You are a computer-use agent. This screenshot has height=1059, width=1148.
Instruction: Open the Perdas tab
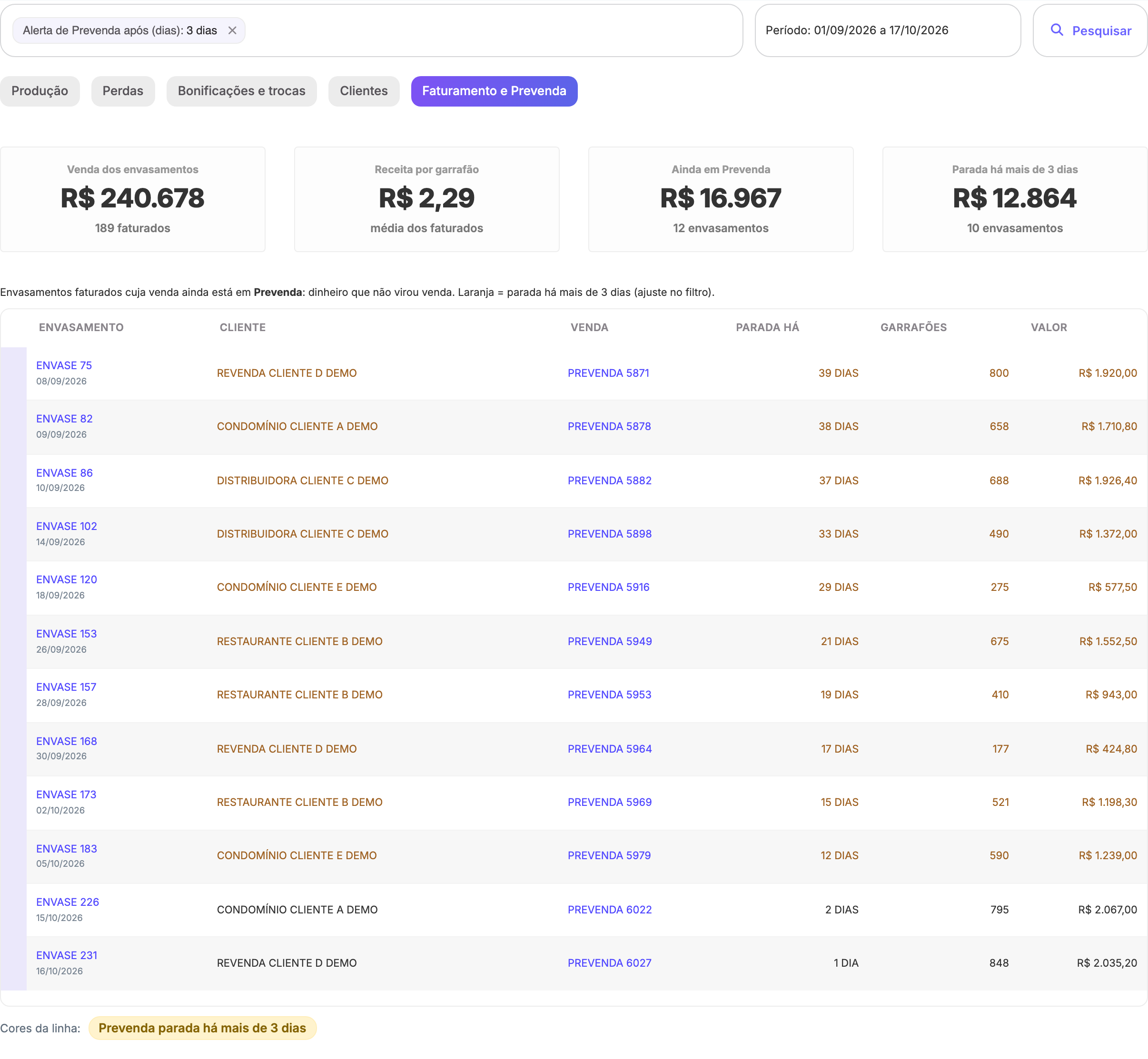tap(123, 91)
